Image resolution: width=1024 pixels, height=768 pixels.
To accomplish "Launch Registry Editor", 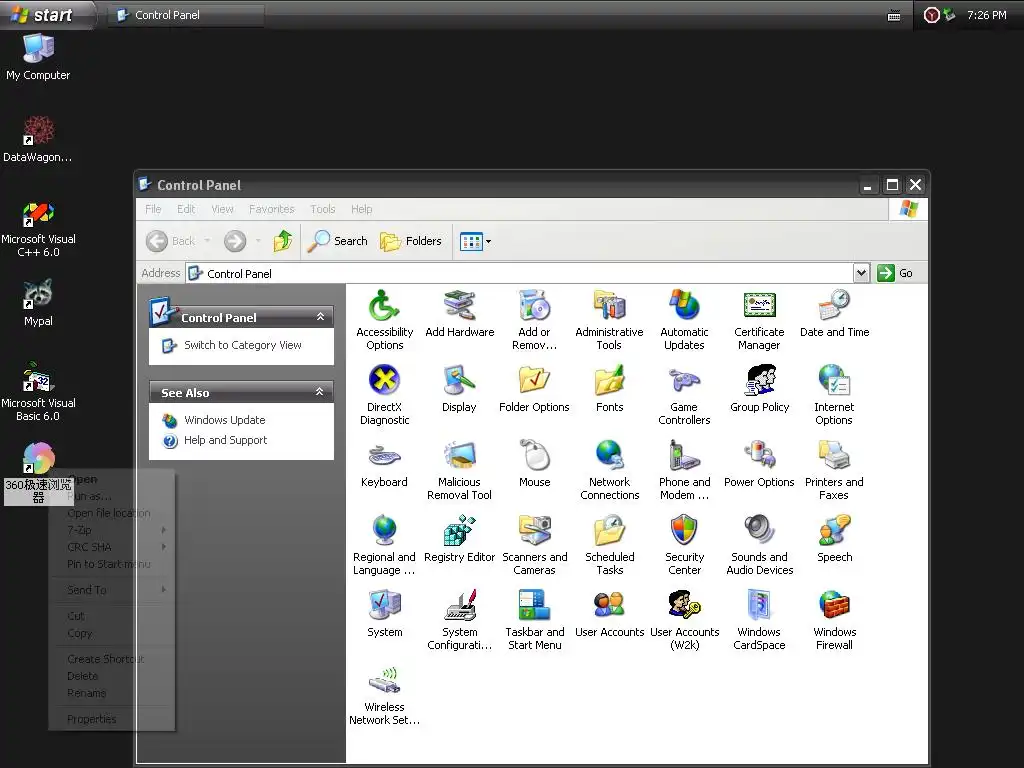I will [x=459, y=540].
